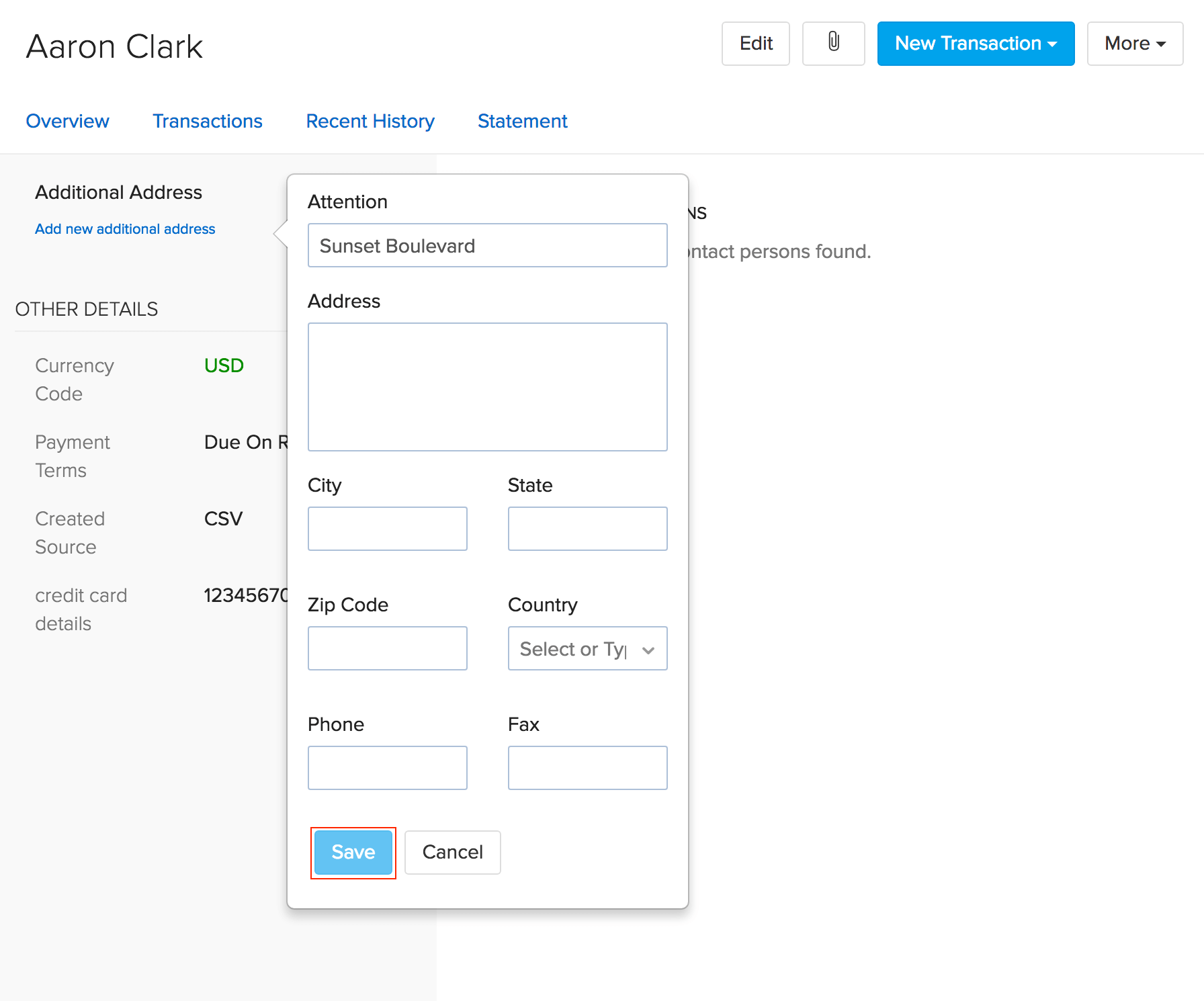This screenshot has width=1204, height=1001.
Task: Save the additional address
Action: pos(353,852)
